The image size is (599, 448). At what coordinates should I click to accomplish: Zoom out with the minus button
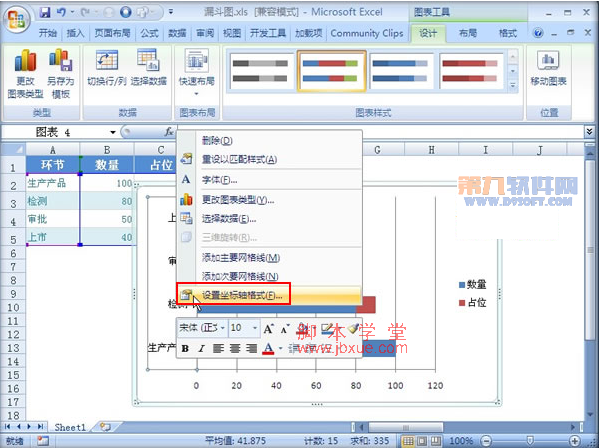pyautogui.click(x=486, y=441)
